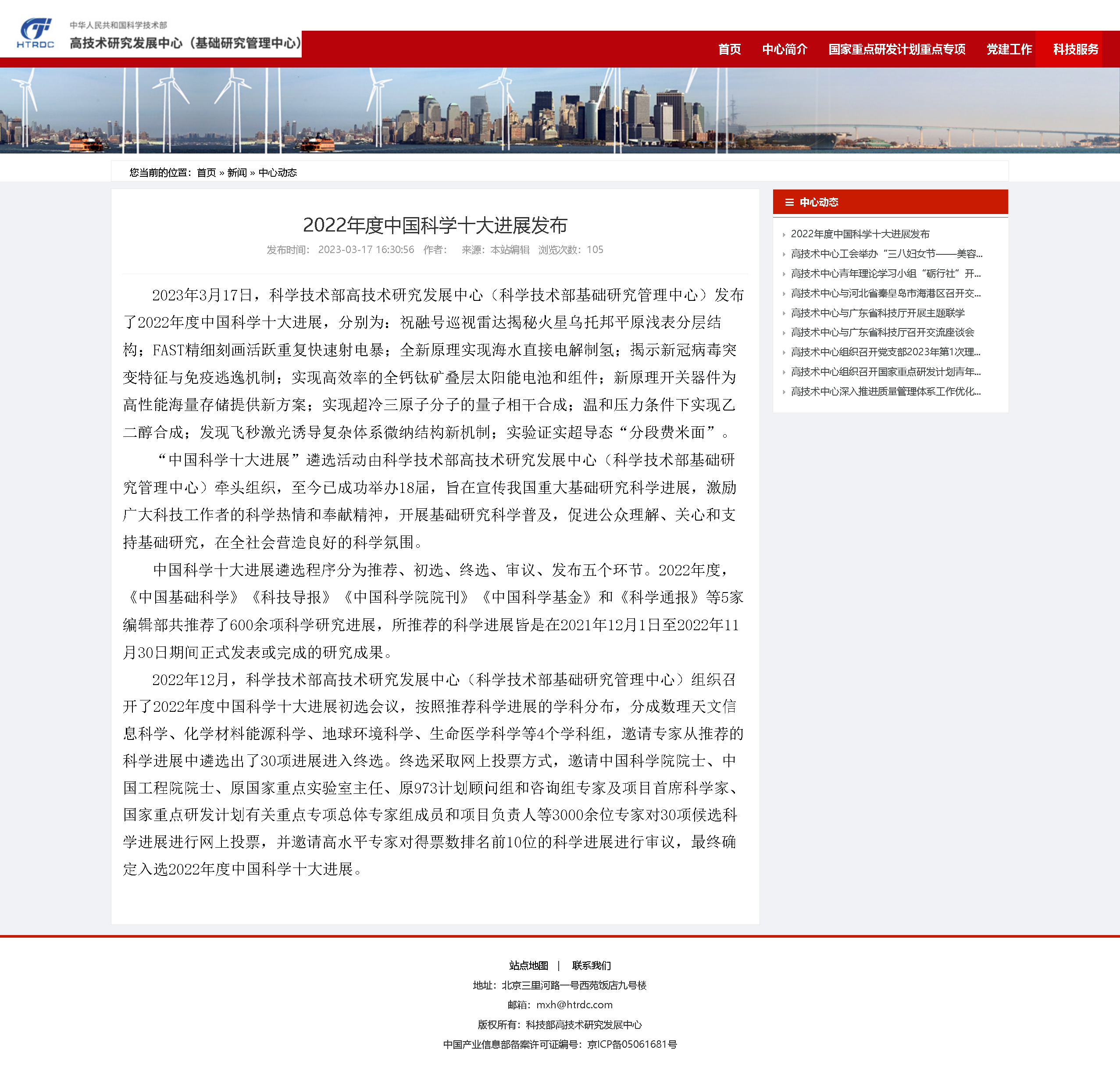Screen dimensions: 1120x1071
Task: Open 中心简介 navigation item
Action: point(785,49)
